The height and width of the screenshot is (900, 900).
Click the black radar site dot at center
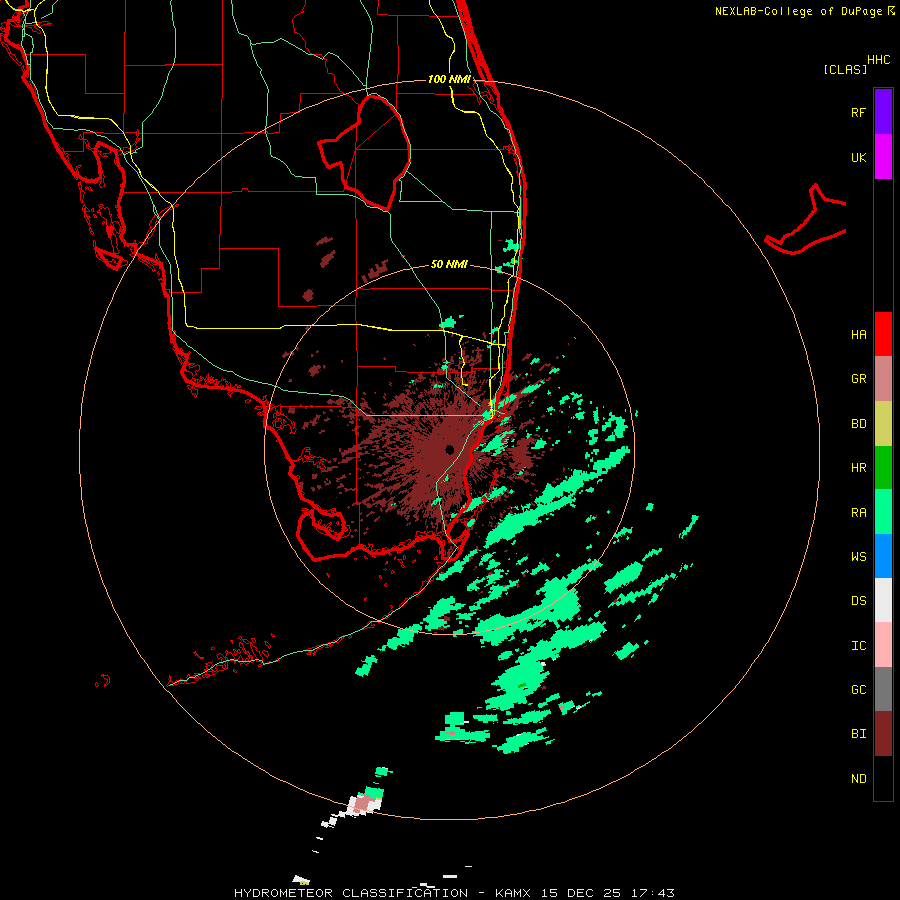tap(449, 449)
